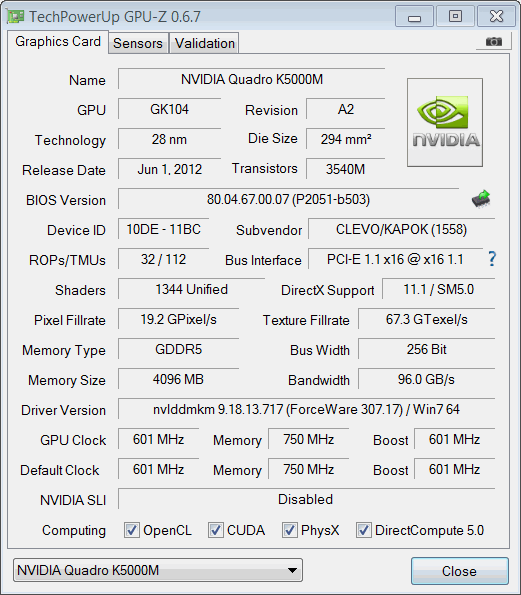Image resolution: width=521 pixels, height=595 pixels.
Task: Switch to the Sensors tab
Action: (138, 43)
